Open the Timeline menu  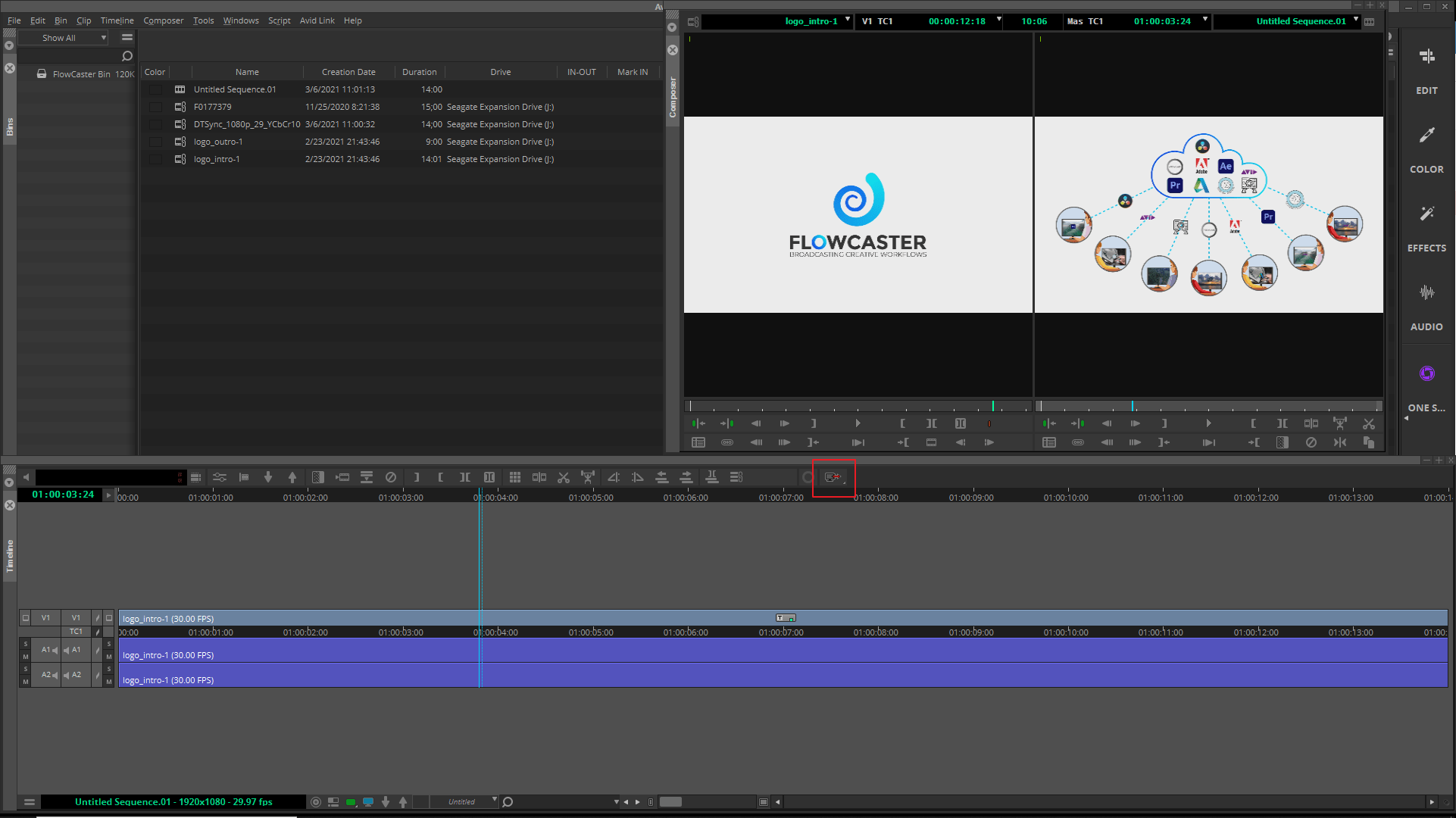tap(117, 20)
